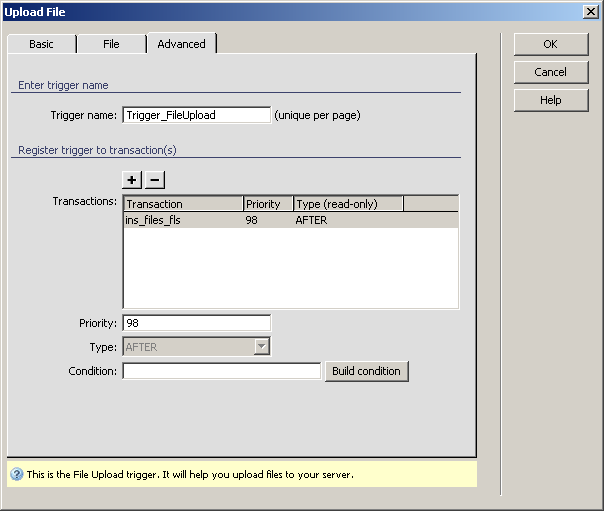Click the plus icon to add transaction

tap(132, 180)
